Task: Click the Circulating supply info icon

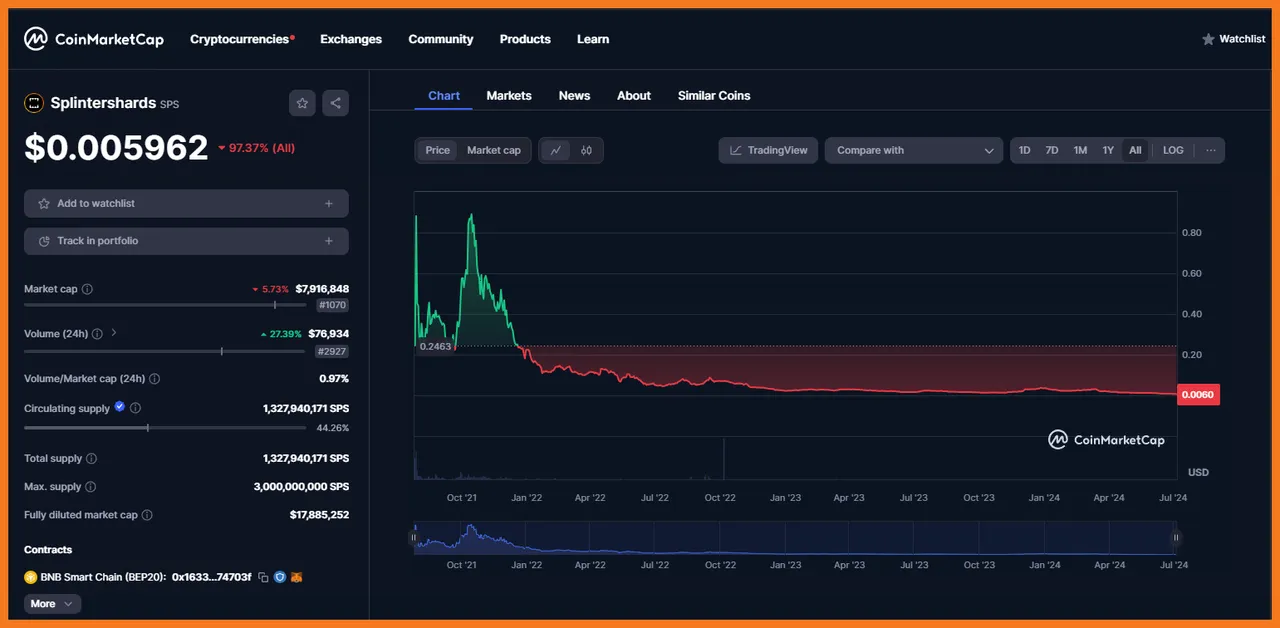Action: pos(135,408)
